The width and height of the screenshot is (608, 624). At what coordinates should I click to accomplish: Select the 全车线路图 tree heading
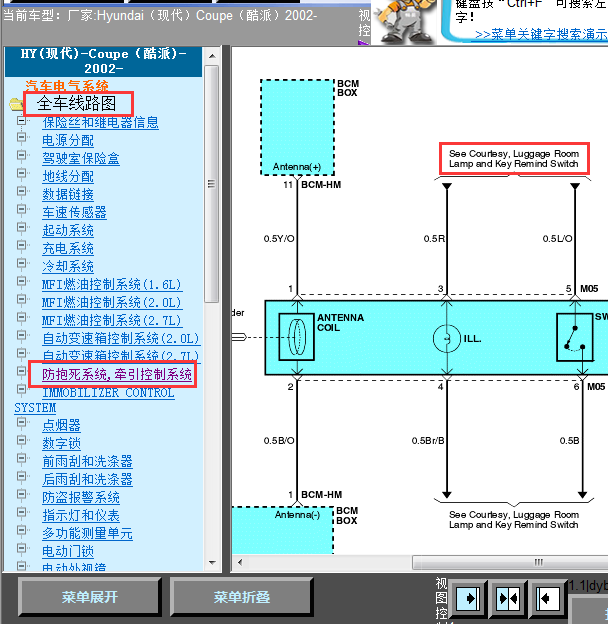[x=76, y=104]
